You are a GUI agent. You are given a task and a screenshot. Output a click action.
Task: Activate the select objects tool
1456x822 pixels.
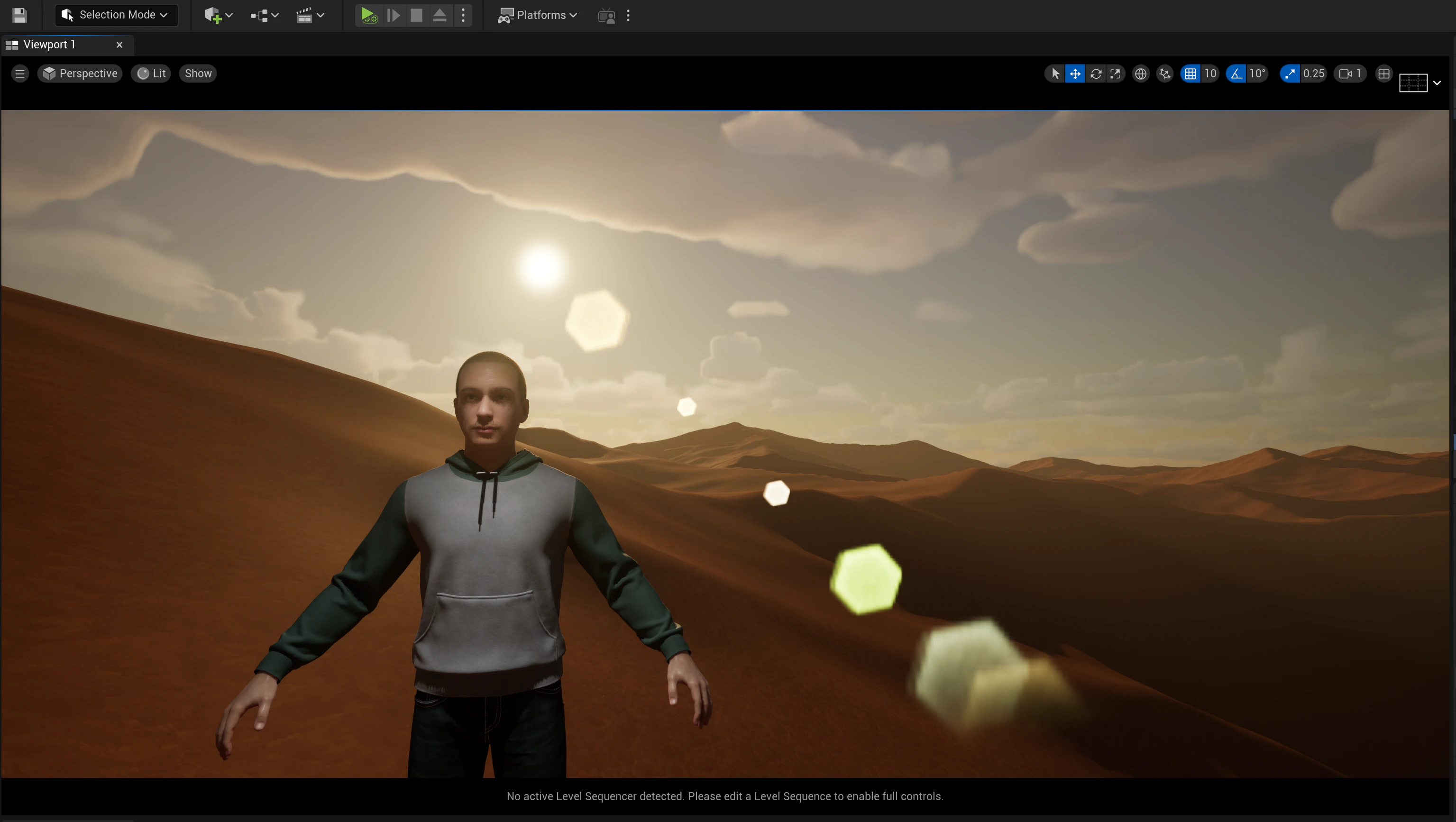pyautogui.click(x=1055, y=73)
